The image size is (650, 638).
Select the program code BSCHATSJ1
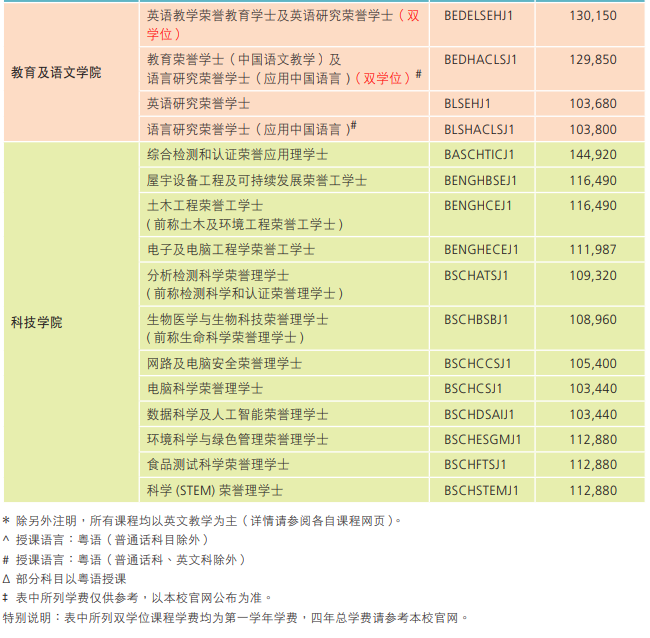coord(476,275)
